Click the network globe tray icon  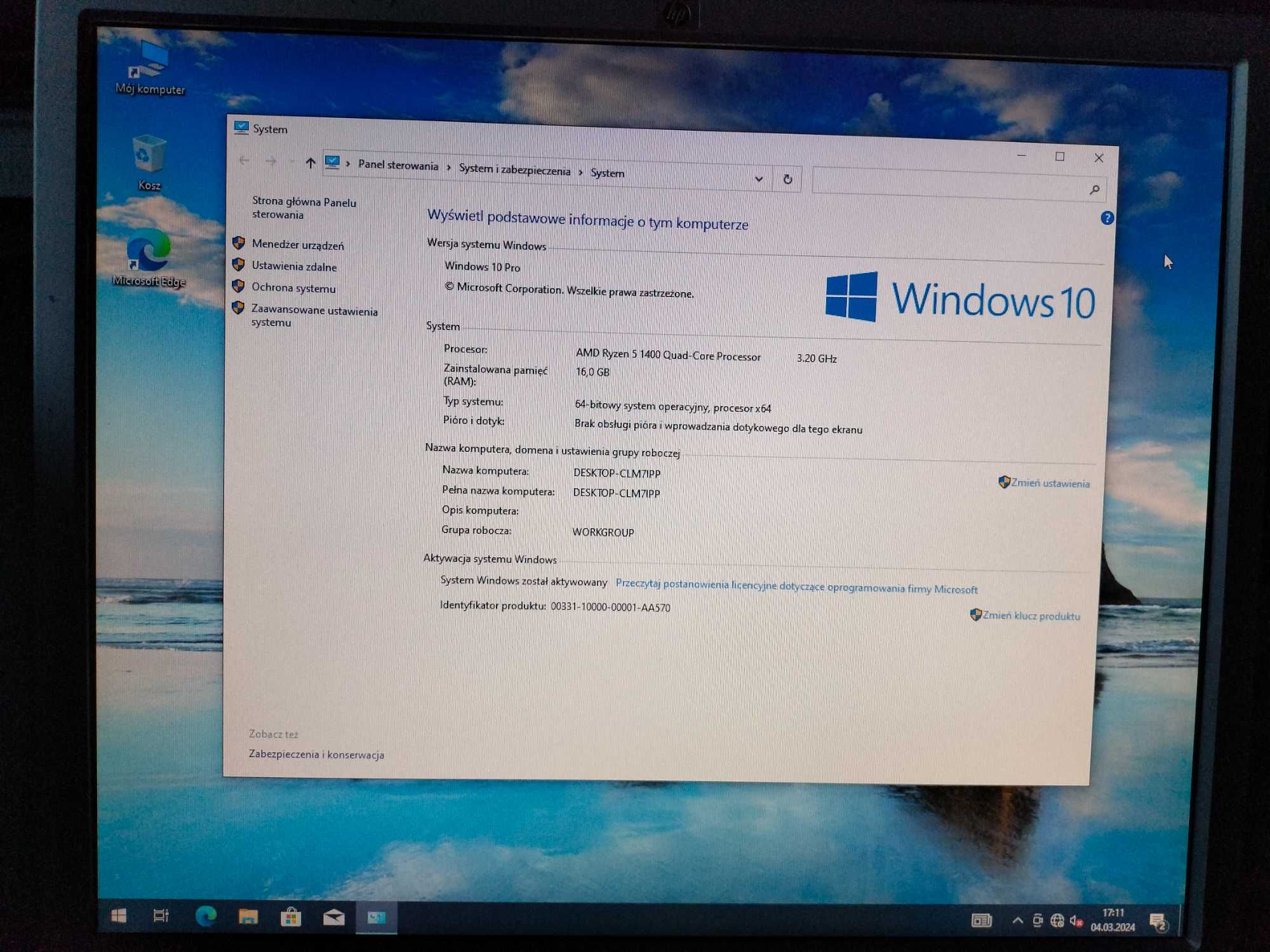1057,921
